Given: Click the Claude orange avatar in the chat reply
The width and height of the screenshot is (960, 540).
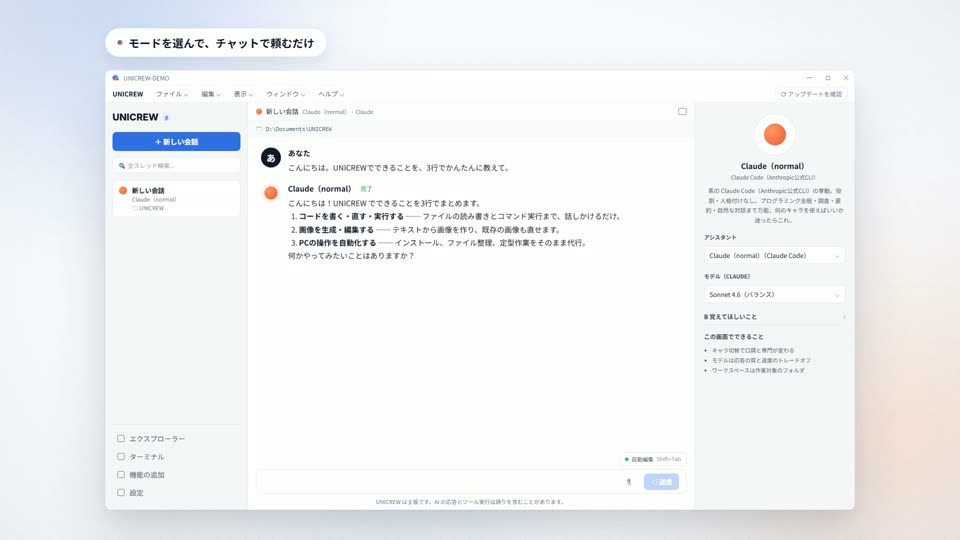Looking at the screenshot, I should 271,193.
